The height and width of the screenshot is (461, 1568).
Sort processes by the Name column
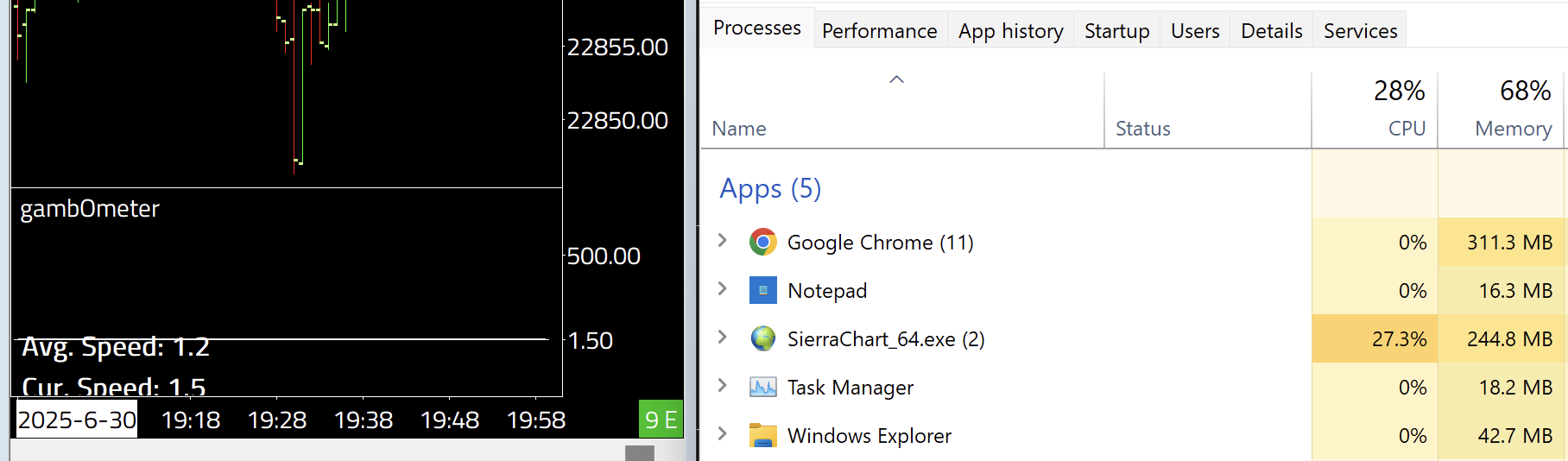739,129
